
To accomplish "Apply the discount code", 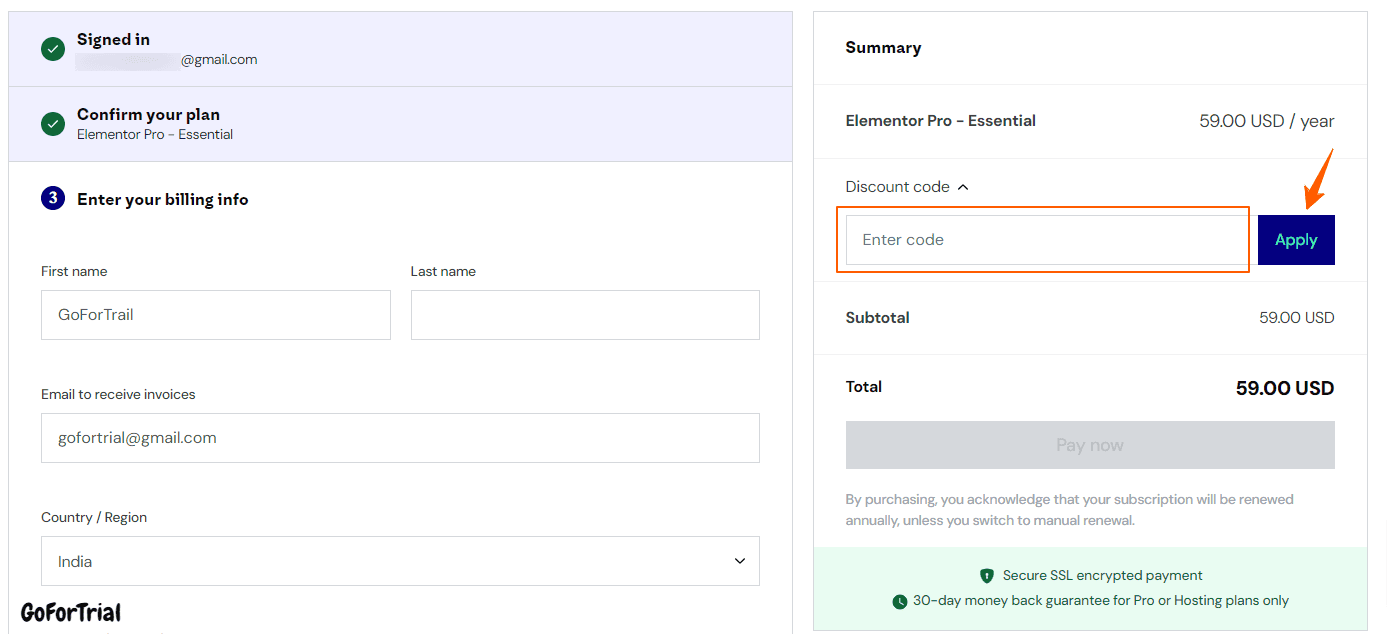I will click(1296, 240).
